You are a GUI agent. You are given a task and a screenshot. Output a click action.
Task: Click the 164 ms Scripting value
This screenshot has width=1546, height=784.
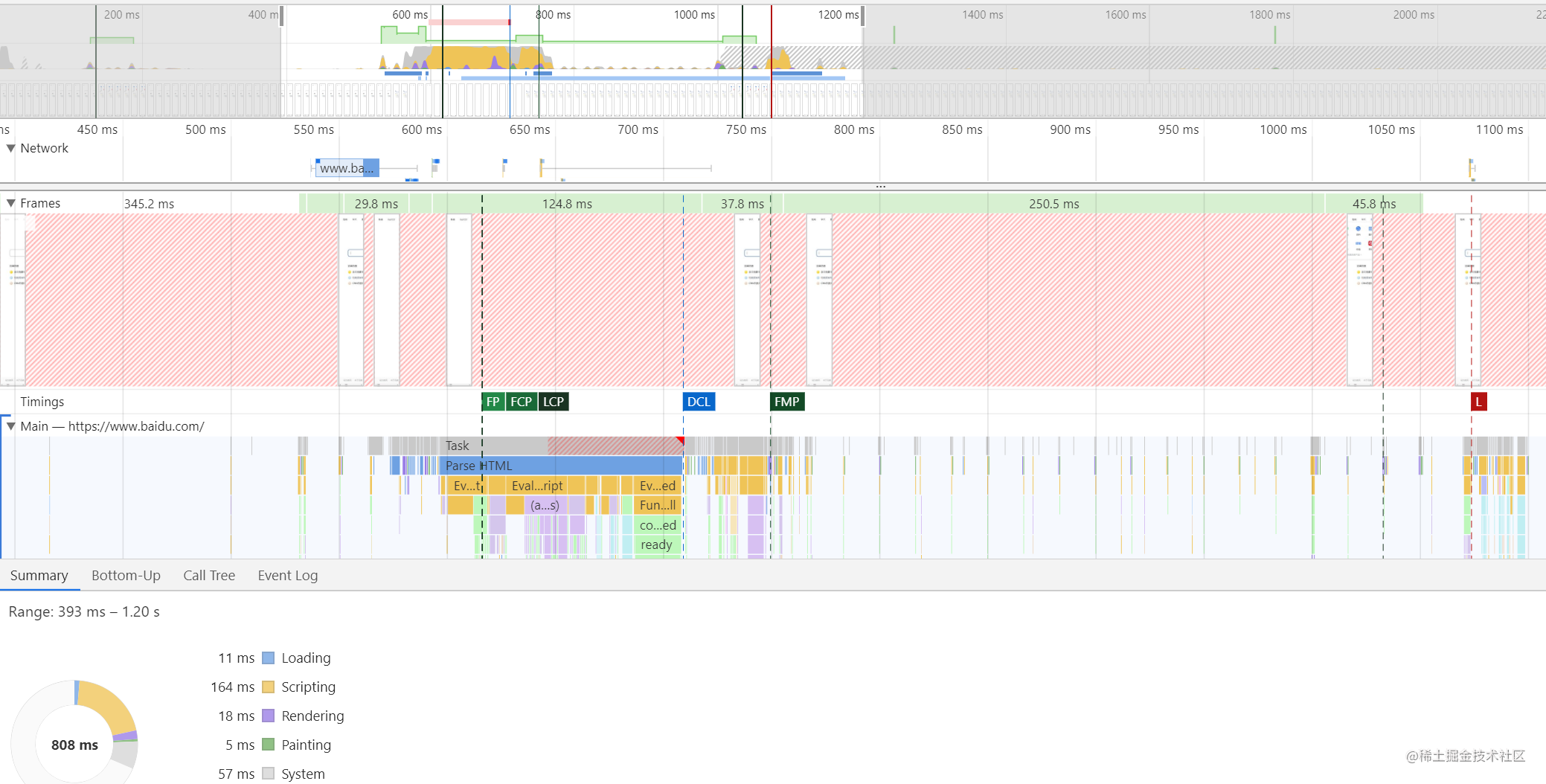(232, 687)
